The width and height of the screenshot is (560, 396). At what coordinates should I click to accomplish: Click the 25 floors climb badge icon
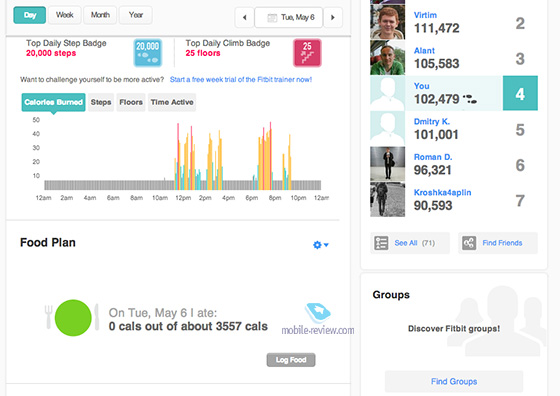pos(307,53)
